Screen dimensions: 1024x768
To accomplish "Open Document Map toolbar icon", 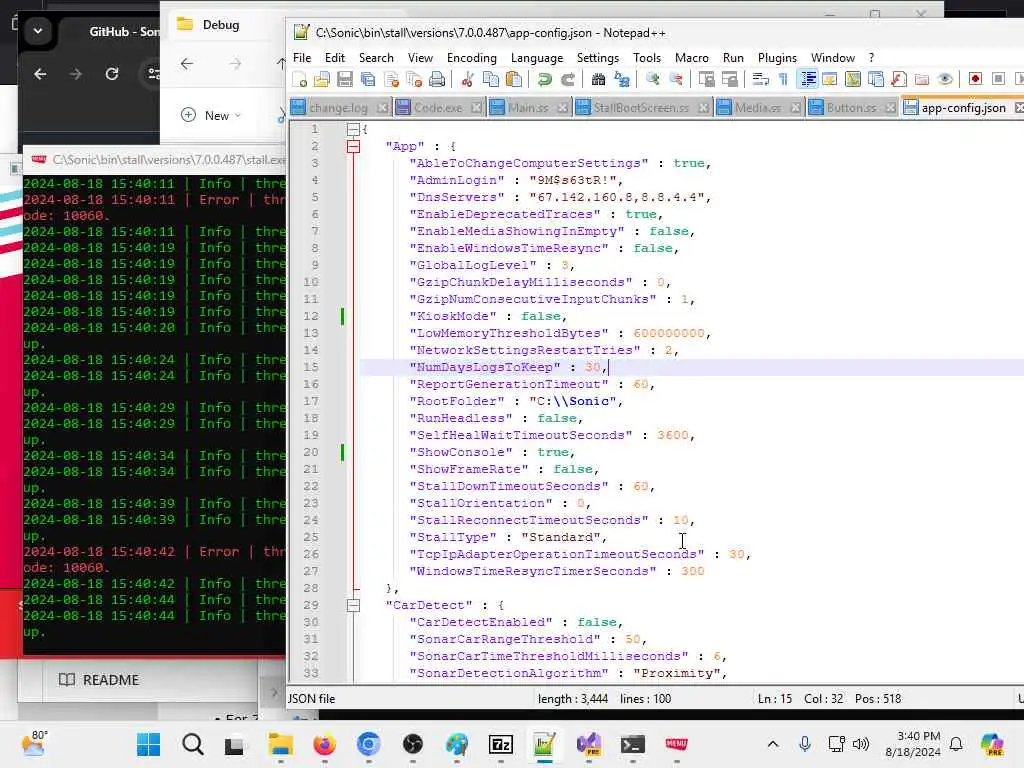I will 853,80.
